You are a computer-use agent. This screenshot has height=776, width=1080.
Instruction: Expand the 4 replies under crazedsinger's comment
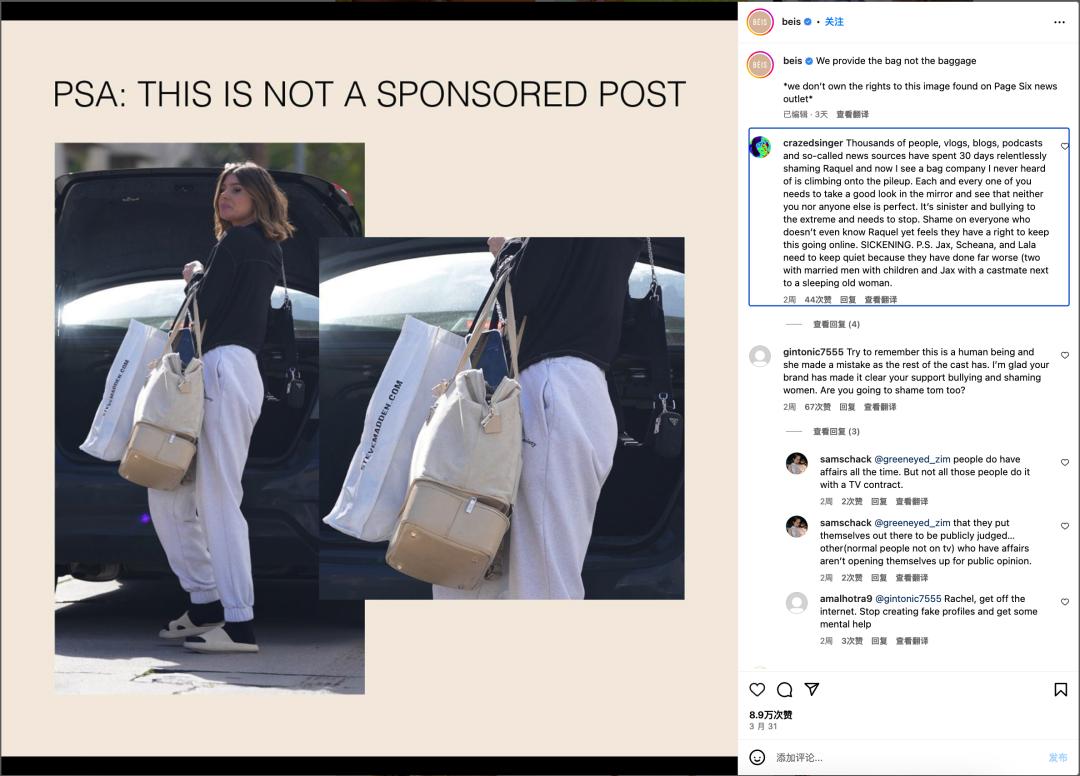coord(836,324)
